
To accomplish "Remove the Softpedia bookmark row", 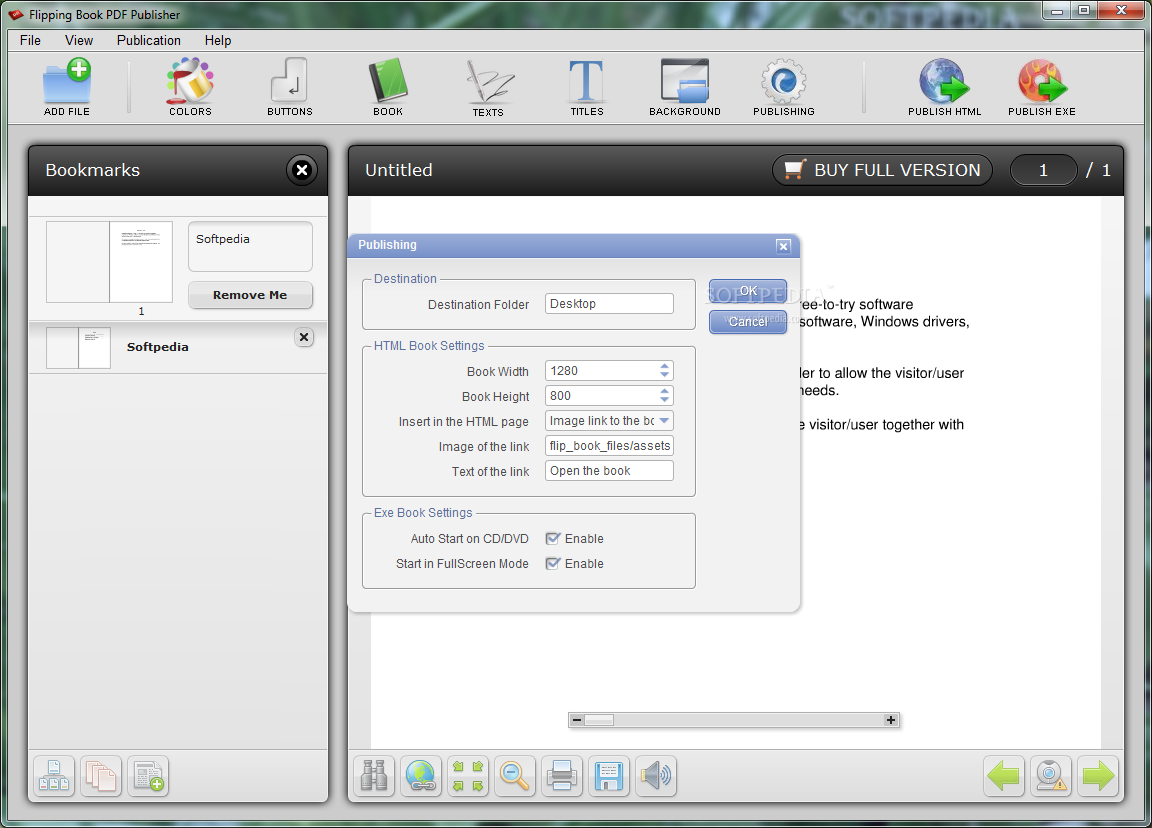I will click(304, 337).
